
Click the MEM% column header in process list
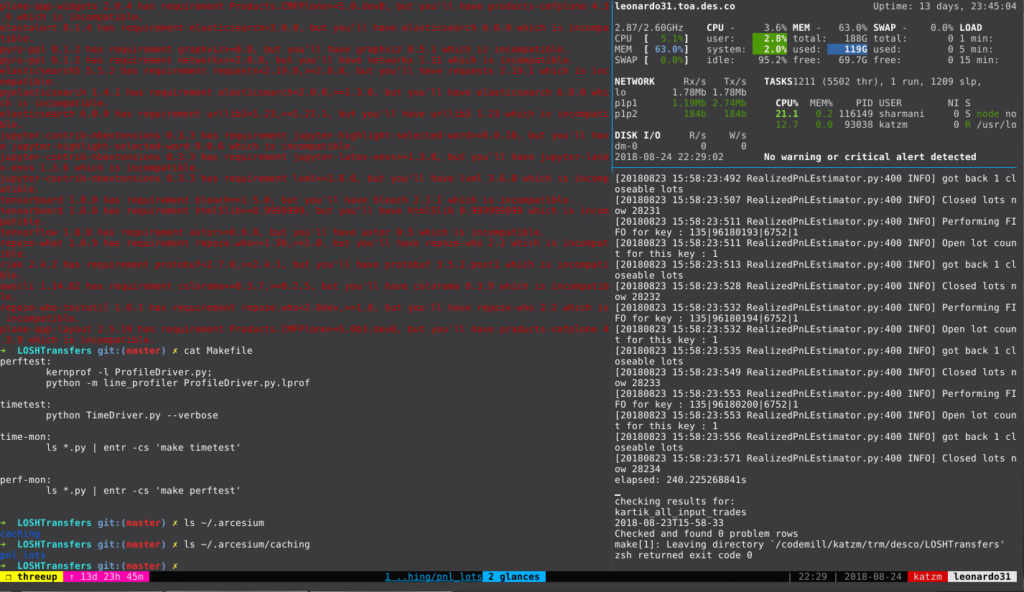(x=820, y=103)
